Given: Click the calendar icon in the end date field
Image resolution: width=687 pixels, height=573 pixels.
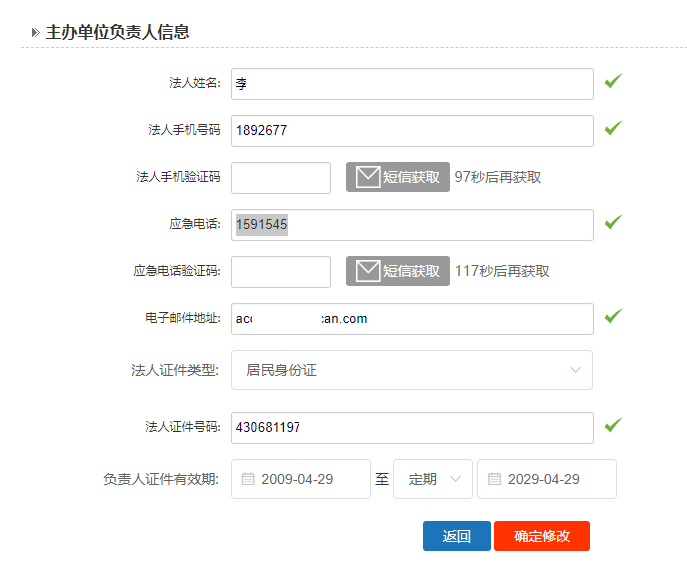Looking at the screenshot, I should point(494,479).
